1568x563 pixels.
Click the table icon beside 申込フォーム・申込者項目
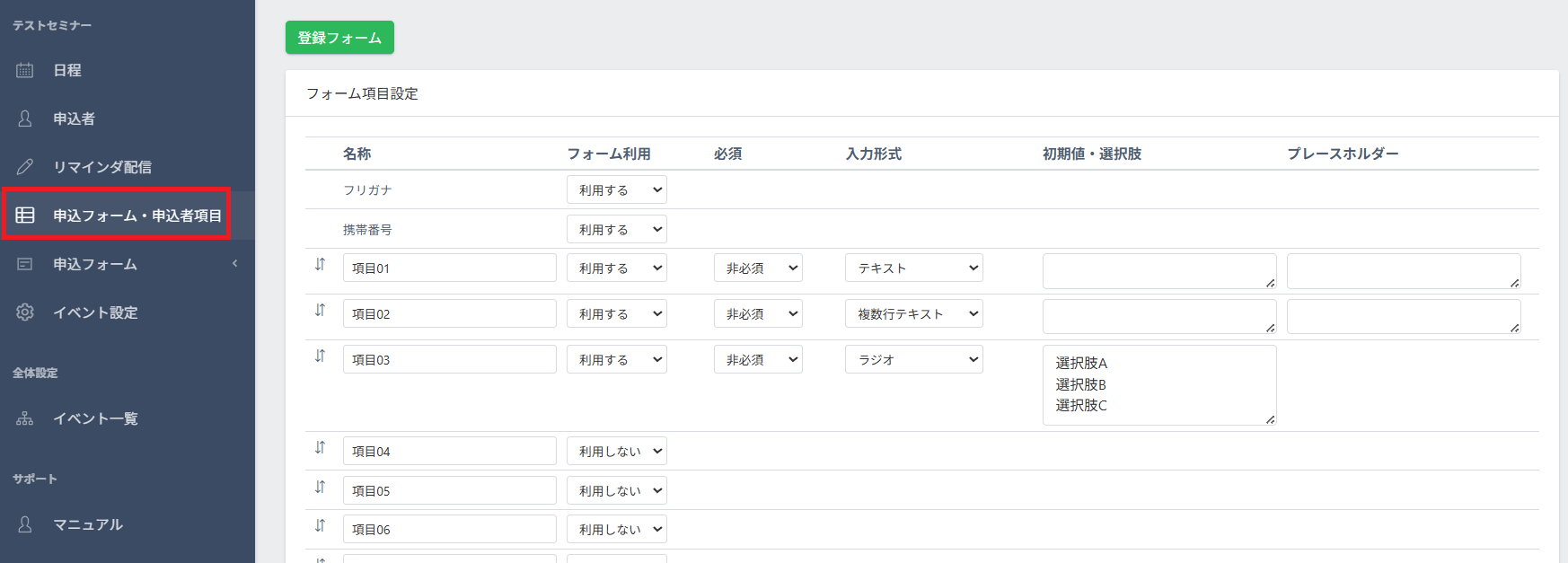[x=25, y=216]
